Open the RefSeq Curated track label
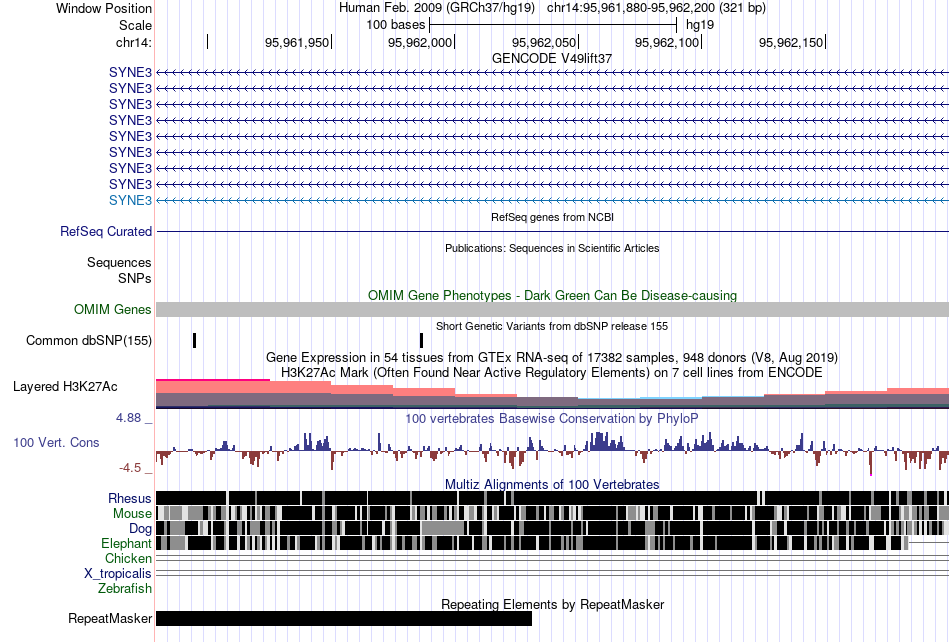This screenshot has width=950, height=642. (x=106, y=231)
